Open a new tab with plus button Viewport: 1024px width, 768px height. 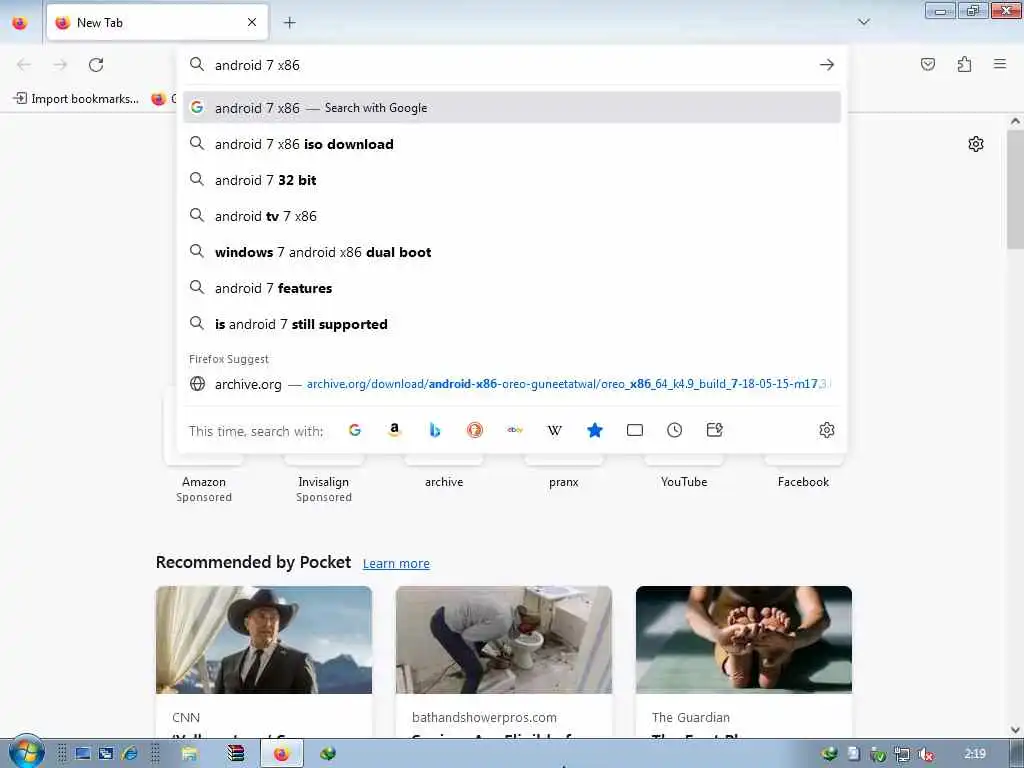click(289, 23)
